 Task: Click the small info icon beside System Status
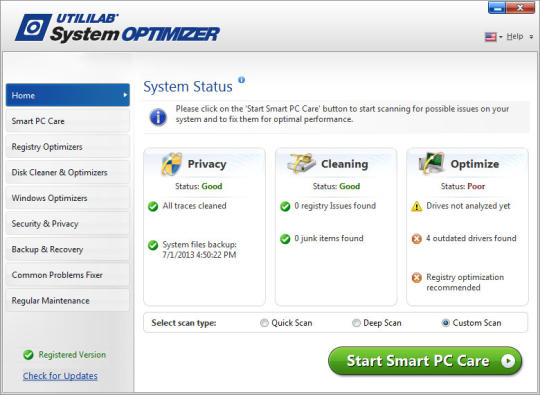click(x=241, y=80)
